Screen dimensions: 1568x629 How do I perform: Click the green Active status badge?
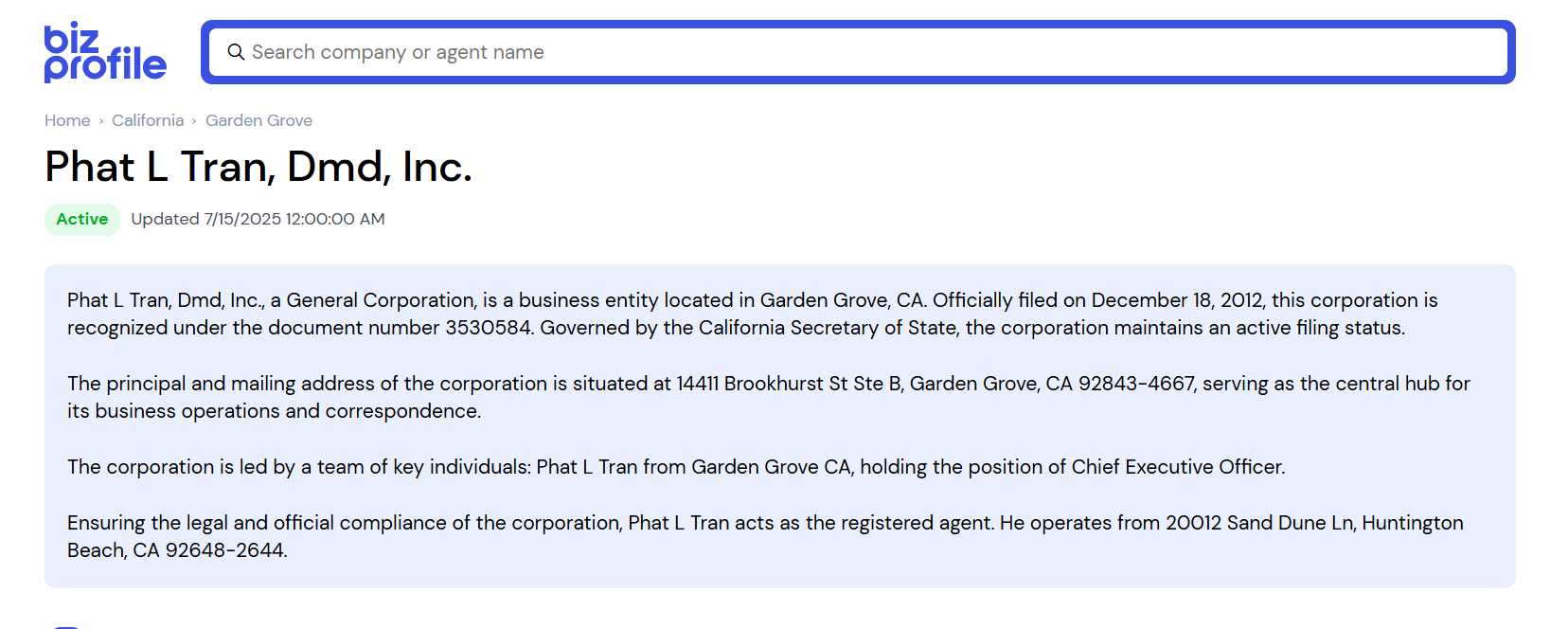coord(82,219)
